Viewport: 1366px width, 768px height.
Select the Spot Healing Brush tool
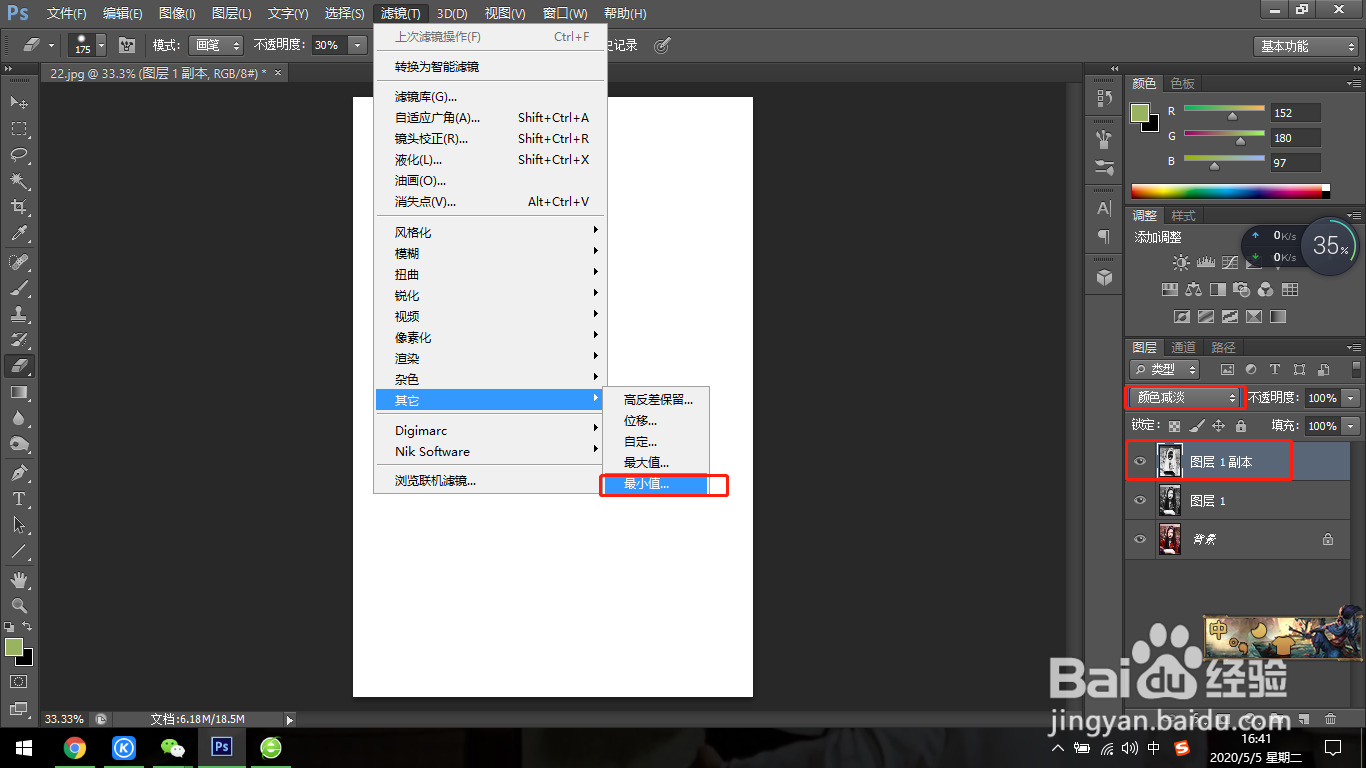[x=19, y=262]
